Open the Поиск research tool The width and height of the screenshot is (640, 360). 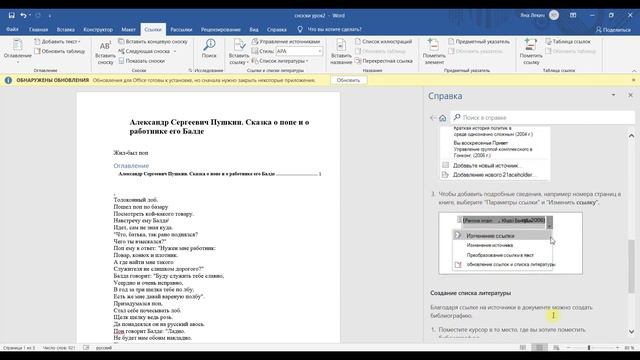tap(209, 49)
